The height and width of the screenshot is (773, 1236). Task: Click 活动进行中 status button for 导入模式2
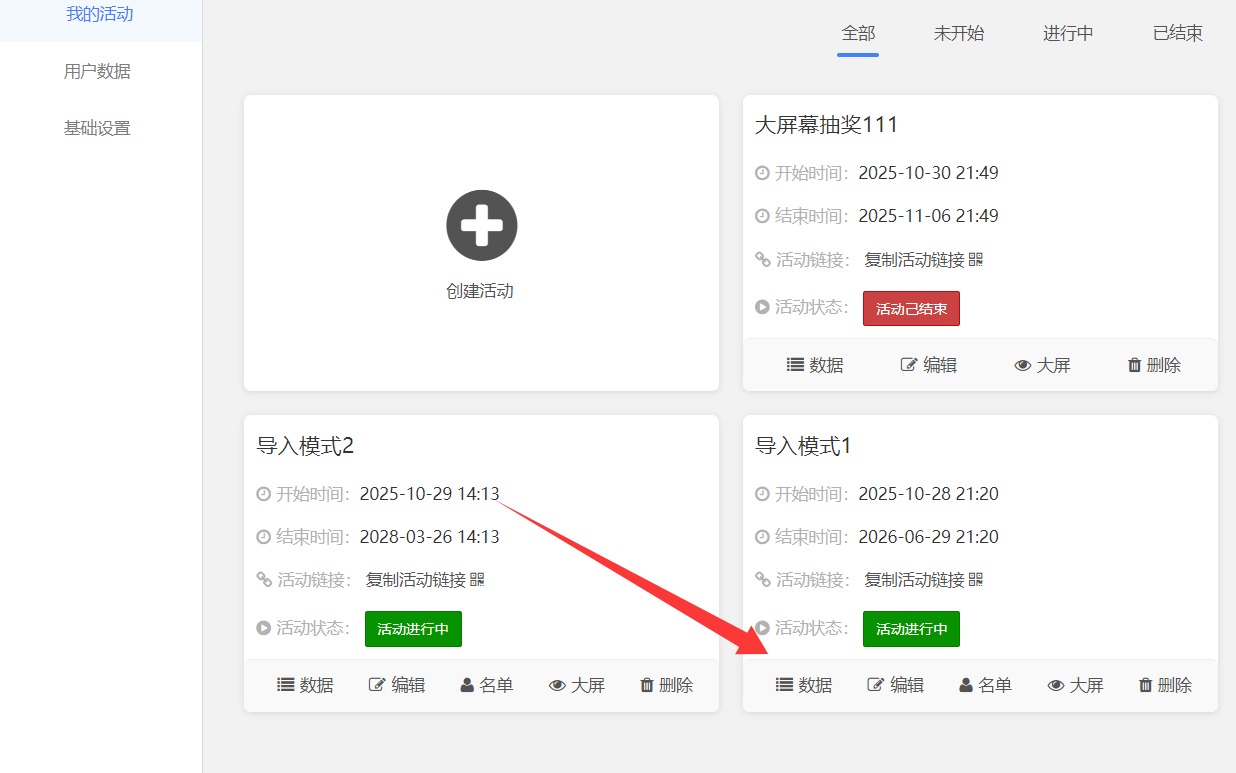click(413, 629)
